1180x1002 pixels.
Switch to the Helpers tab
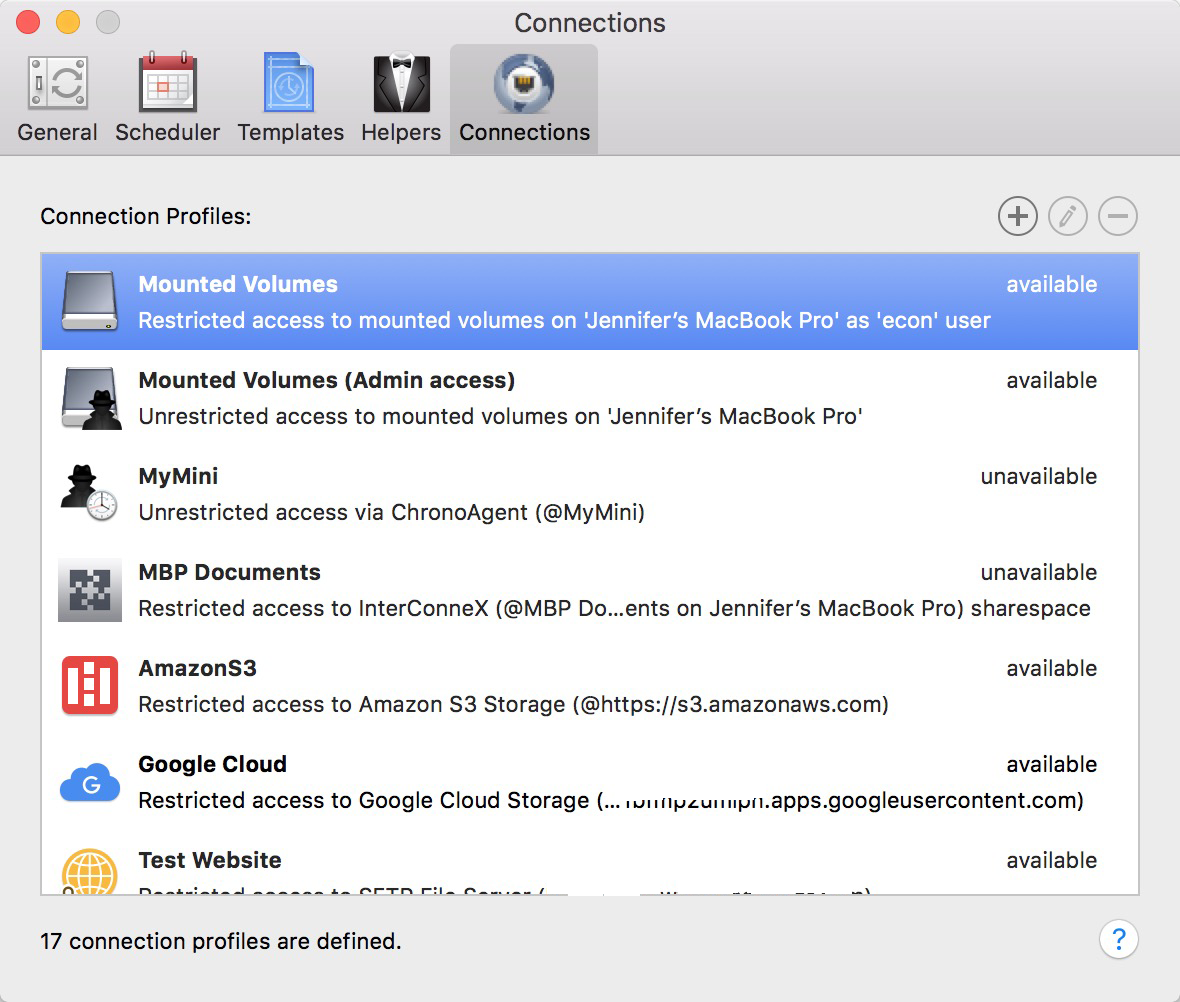(x=400, y=99)
